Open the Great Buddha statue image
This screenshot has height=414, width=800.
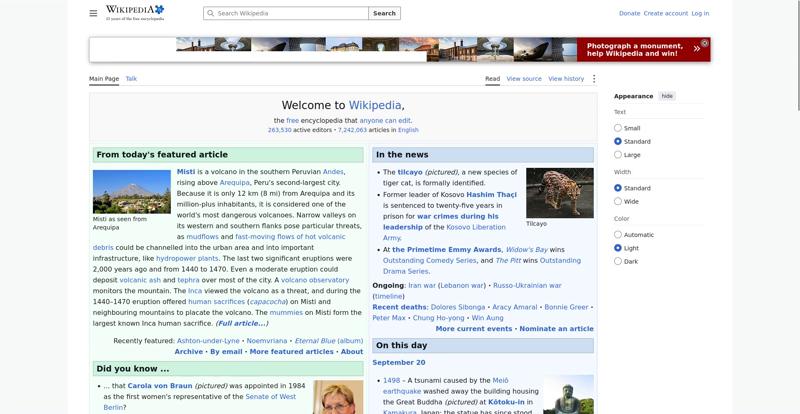568,395
